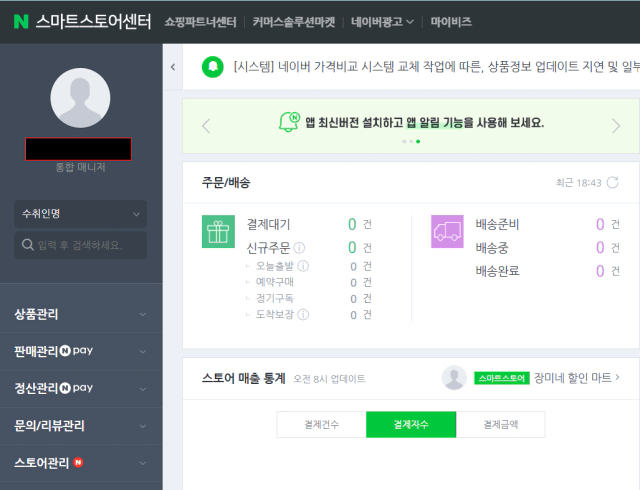Click the 정기구독 row label
The height and width of the screenshot is (490, 640).
tap(275, 298)
